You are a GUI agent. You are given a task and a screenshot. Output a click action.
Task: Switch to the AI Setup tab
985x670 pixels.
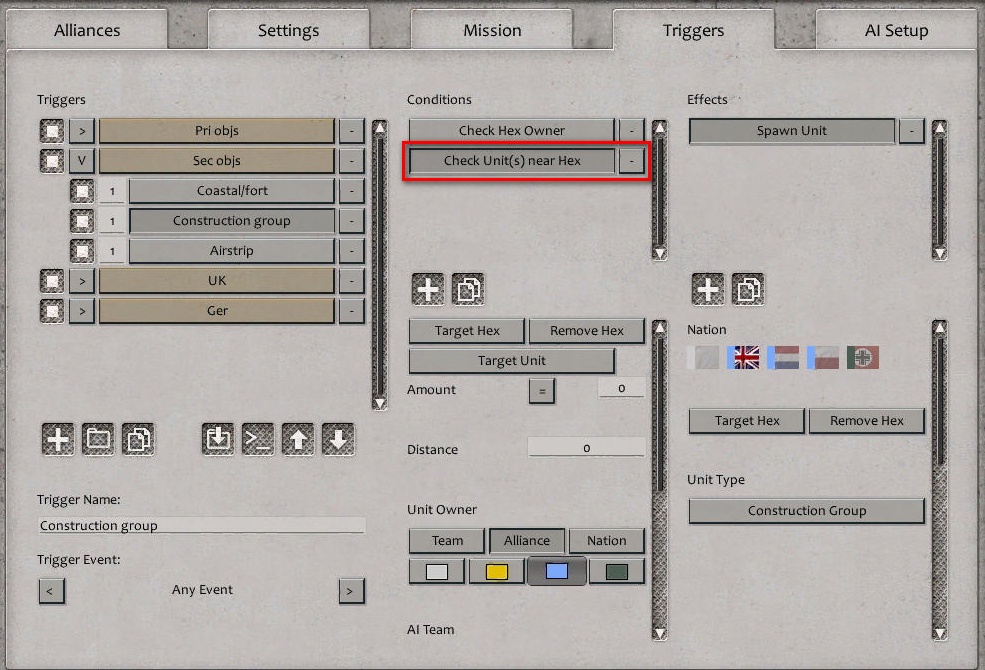click(895, 30)
